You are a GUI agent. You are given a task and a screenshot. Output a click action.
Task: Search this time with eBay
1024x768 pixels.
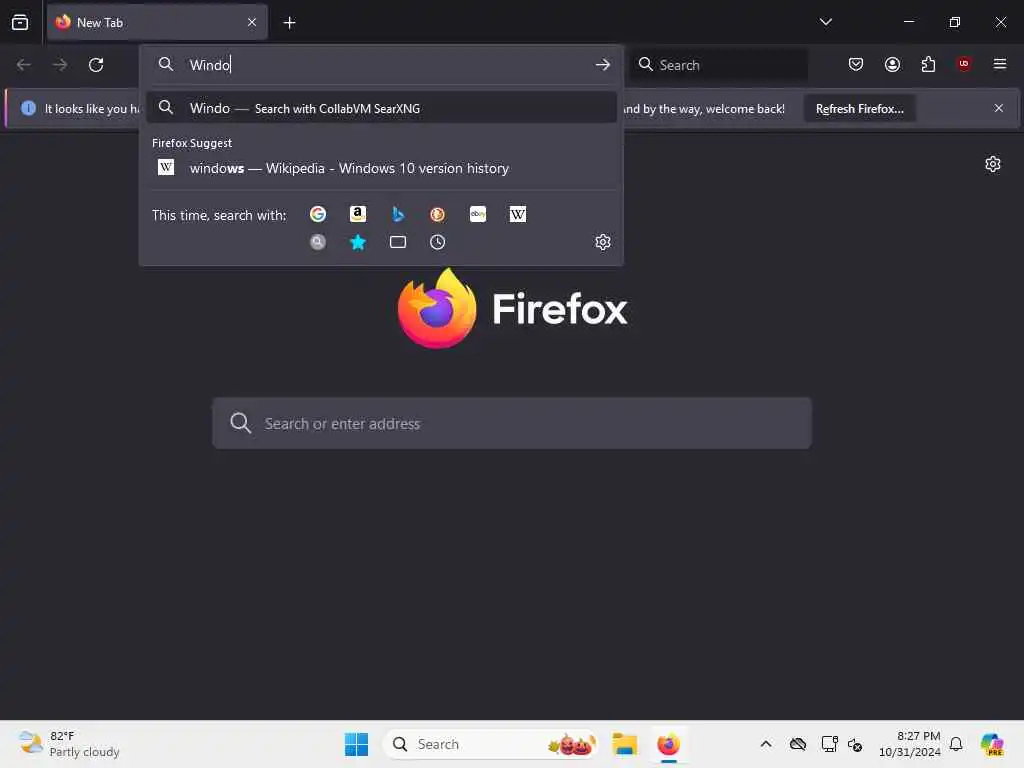pyautogui.click(x=478, y=214)
